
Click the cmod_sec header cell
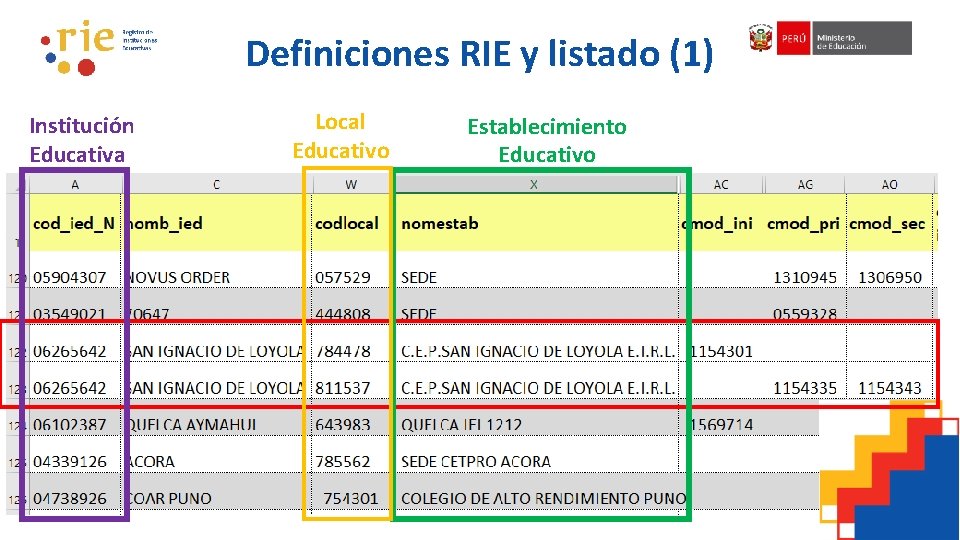tap(890, 223)
